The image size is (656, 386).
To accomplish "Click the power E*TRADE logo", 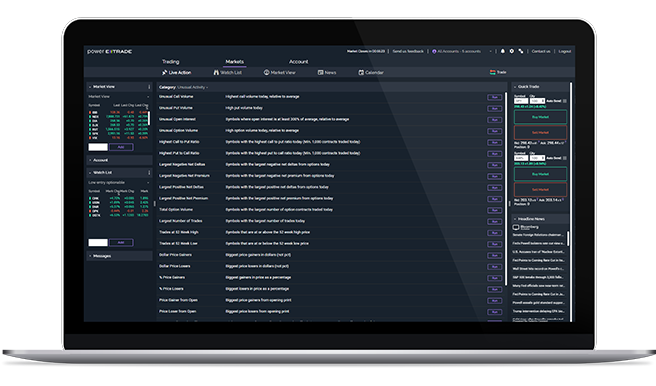I will pyautogui.click(x=110, y=51).
